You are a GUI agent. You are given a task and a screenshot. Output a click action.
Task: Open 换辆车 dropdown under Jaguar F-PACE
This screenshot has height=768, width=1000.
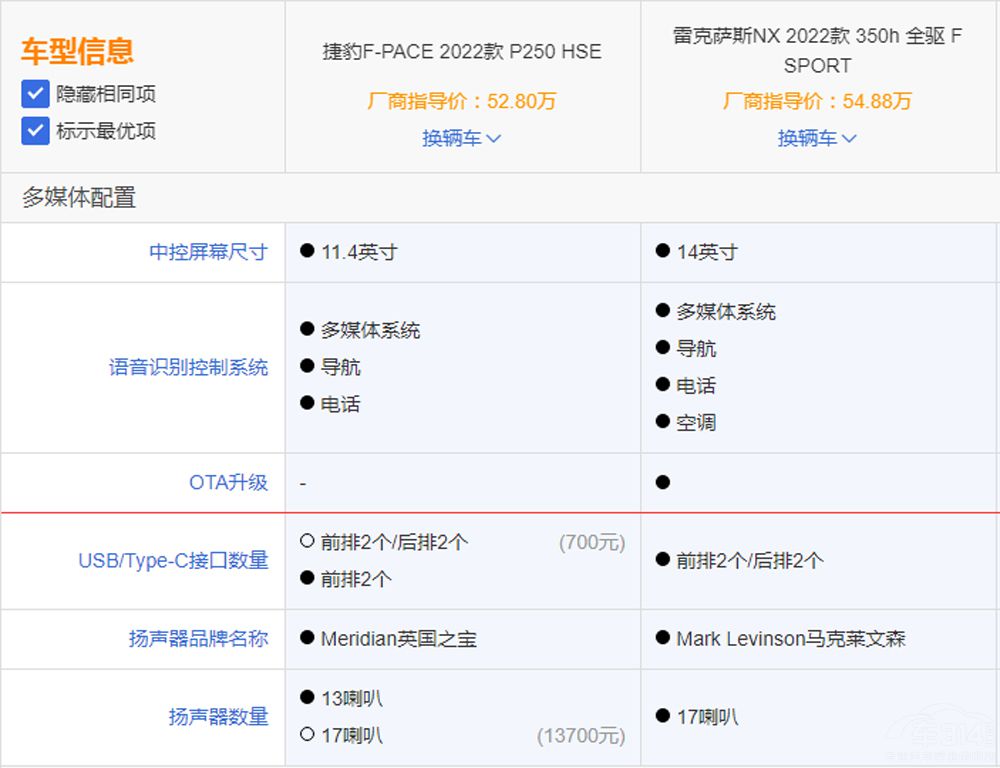461,138
